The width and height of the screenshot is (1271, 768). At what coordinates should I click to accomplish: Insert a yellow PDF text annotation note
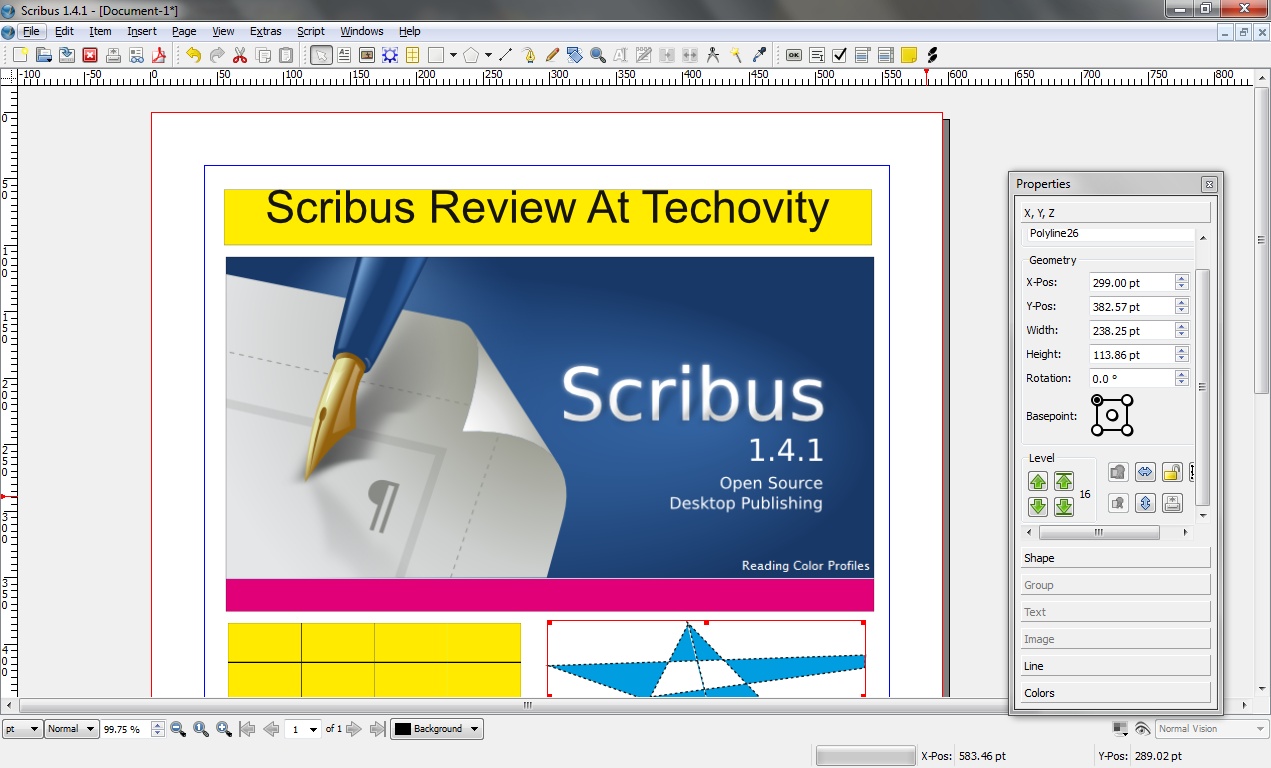pyautogui.click(x=909, y=55)
